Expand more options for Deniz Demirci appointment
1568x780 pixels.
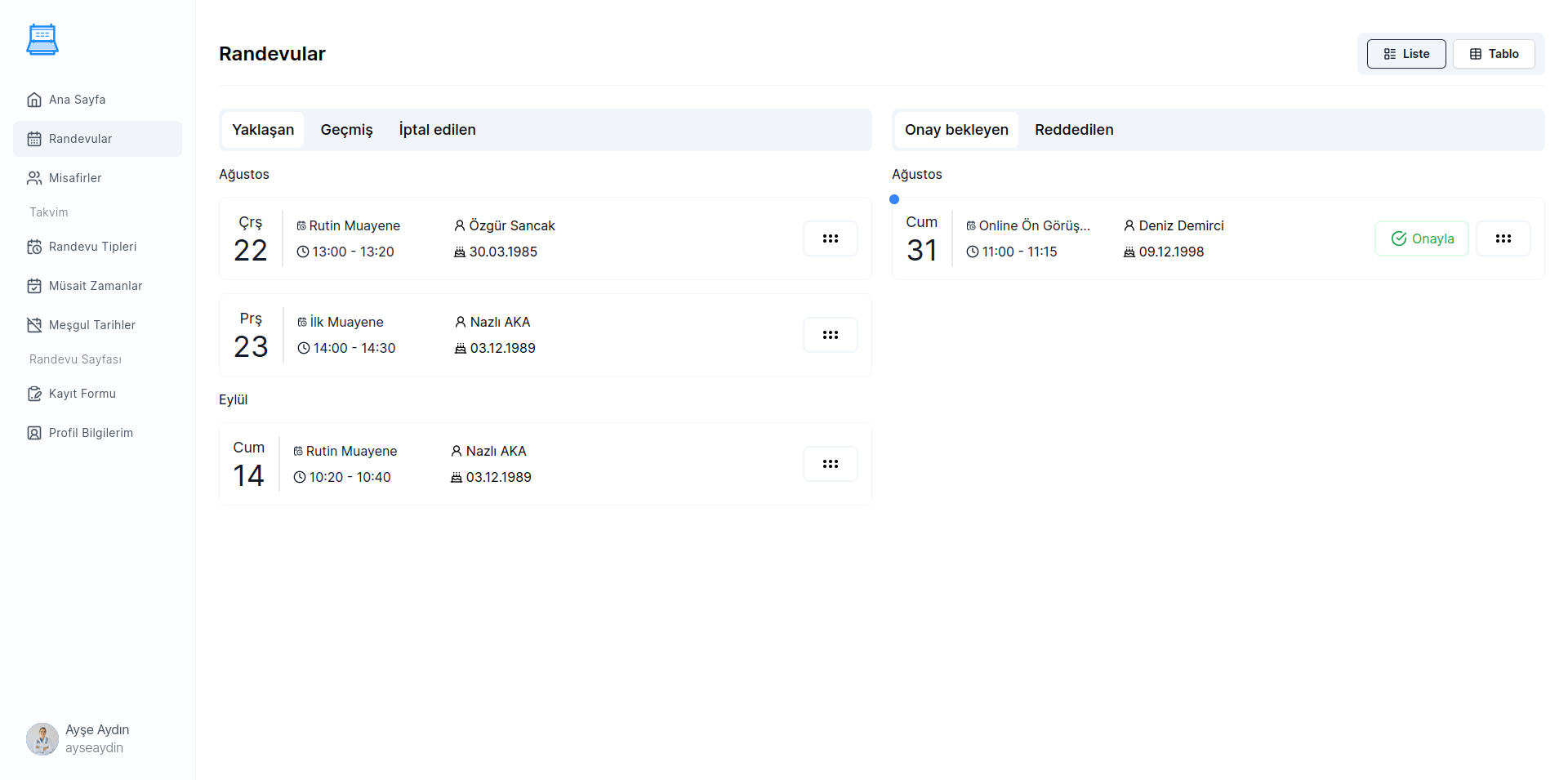pyautogui.click(x=1503, y=238)
